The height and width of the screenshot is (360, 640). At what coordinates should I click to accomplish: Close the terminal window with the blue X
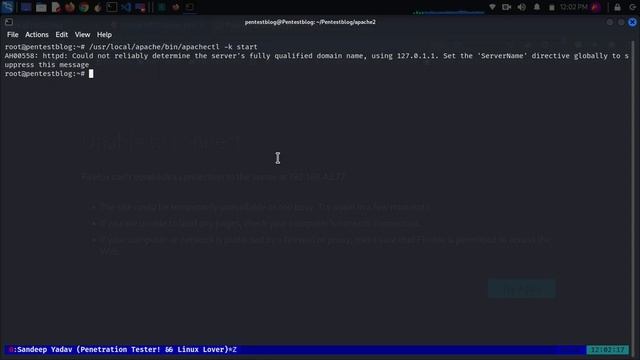coord(632,22)
